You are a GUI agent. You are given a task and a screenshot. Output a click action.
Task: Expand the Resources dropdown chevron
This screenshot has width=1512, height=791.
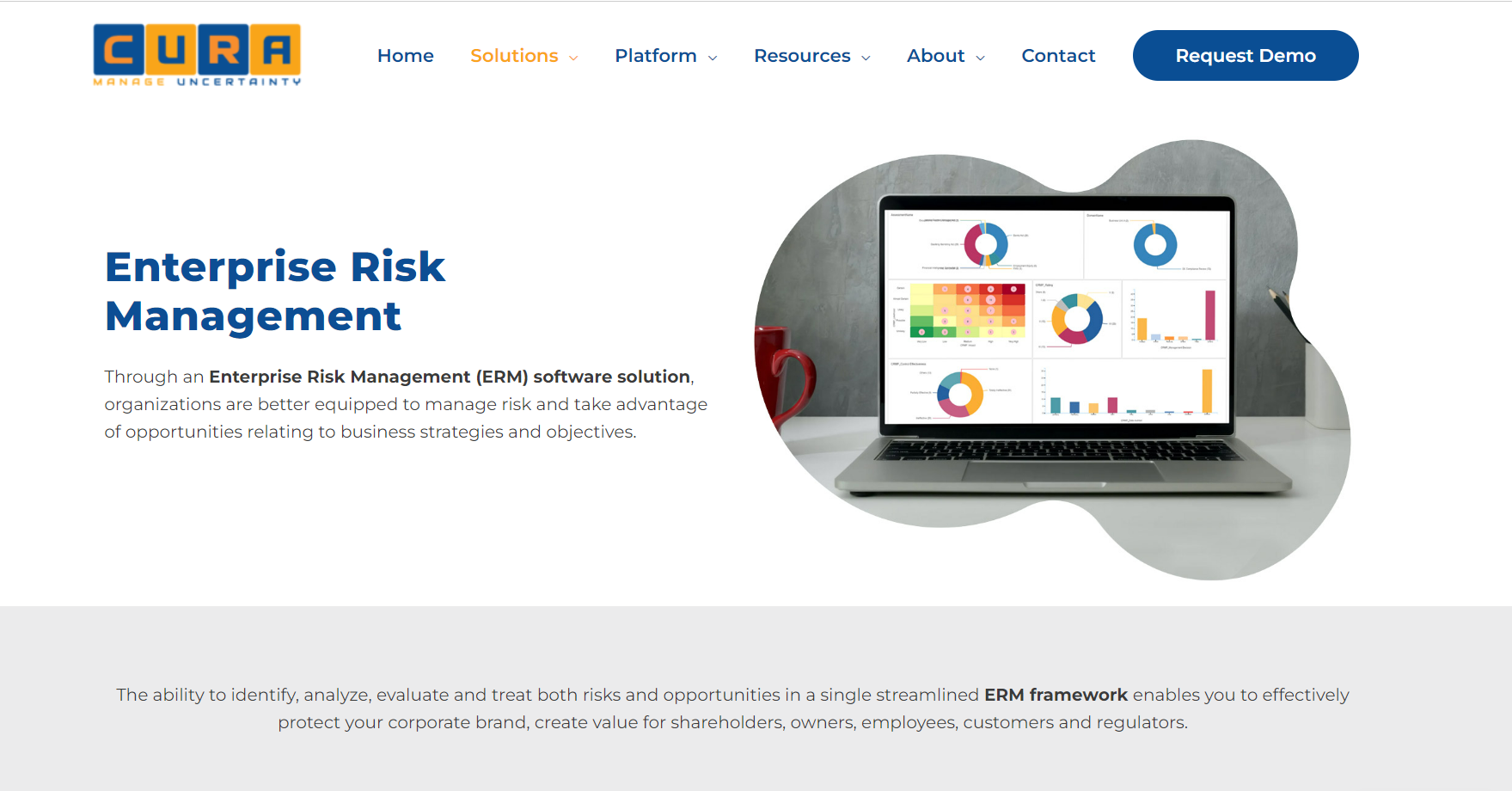click(866, 58)
